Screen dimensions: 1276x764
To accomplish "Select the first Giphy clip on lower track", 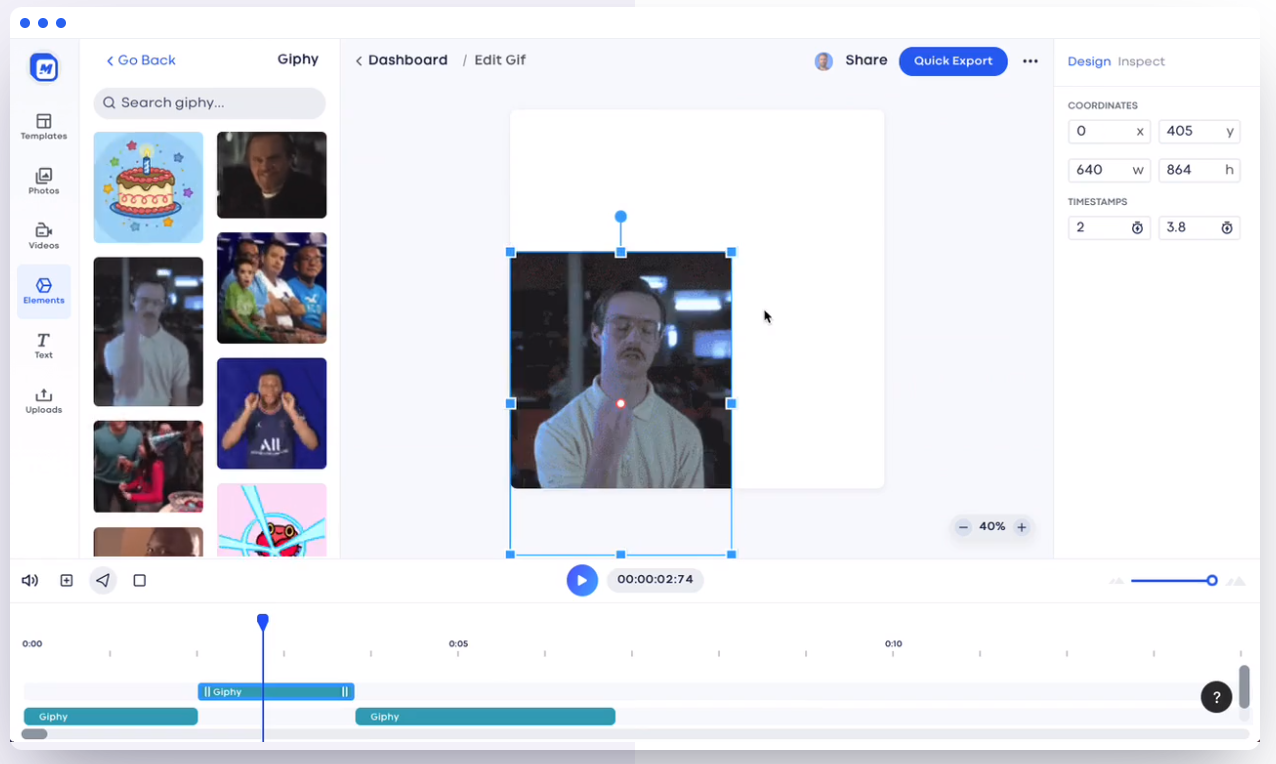I will coord(111,717).
